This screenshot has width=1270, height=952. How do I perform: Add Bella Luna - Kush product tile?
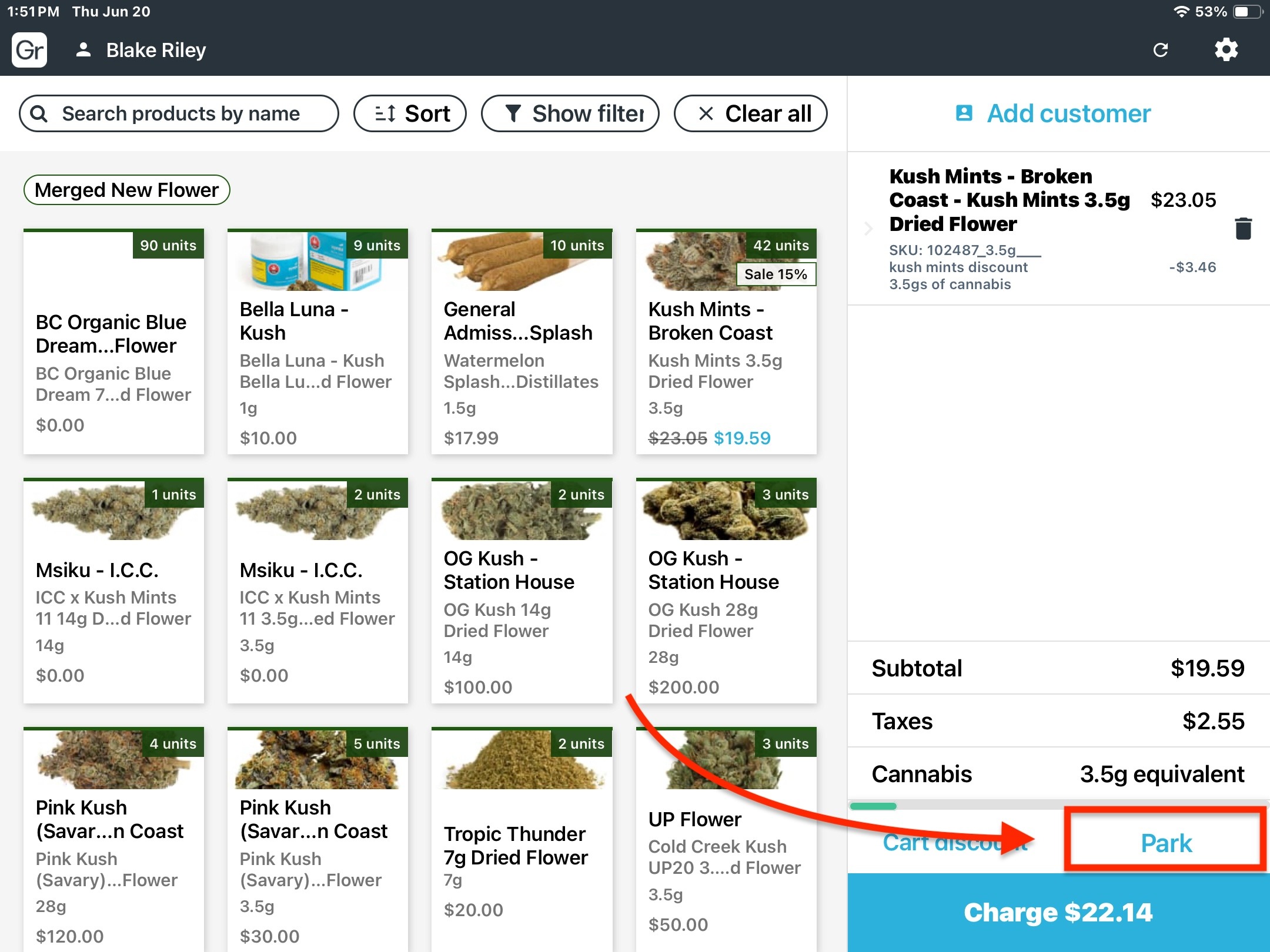pos(317,341)
